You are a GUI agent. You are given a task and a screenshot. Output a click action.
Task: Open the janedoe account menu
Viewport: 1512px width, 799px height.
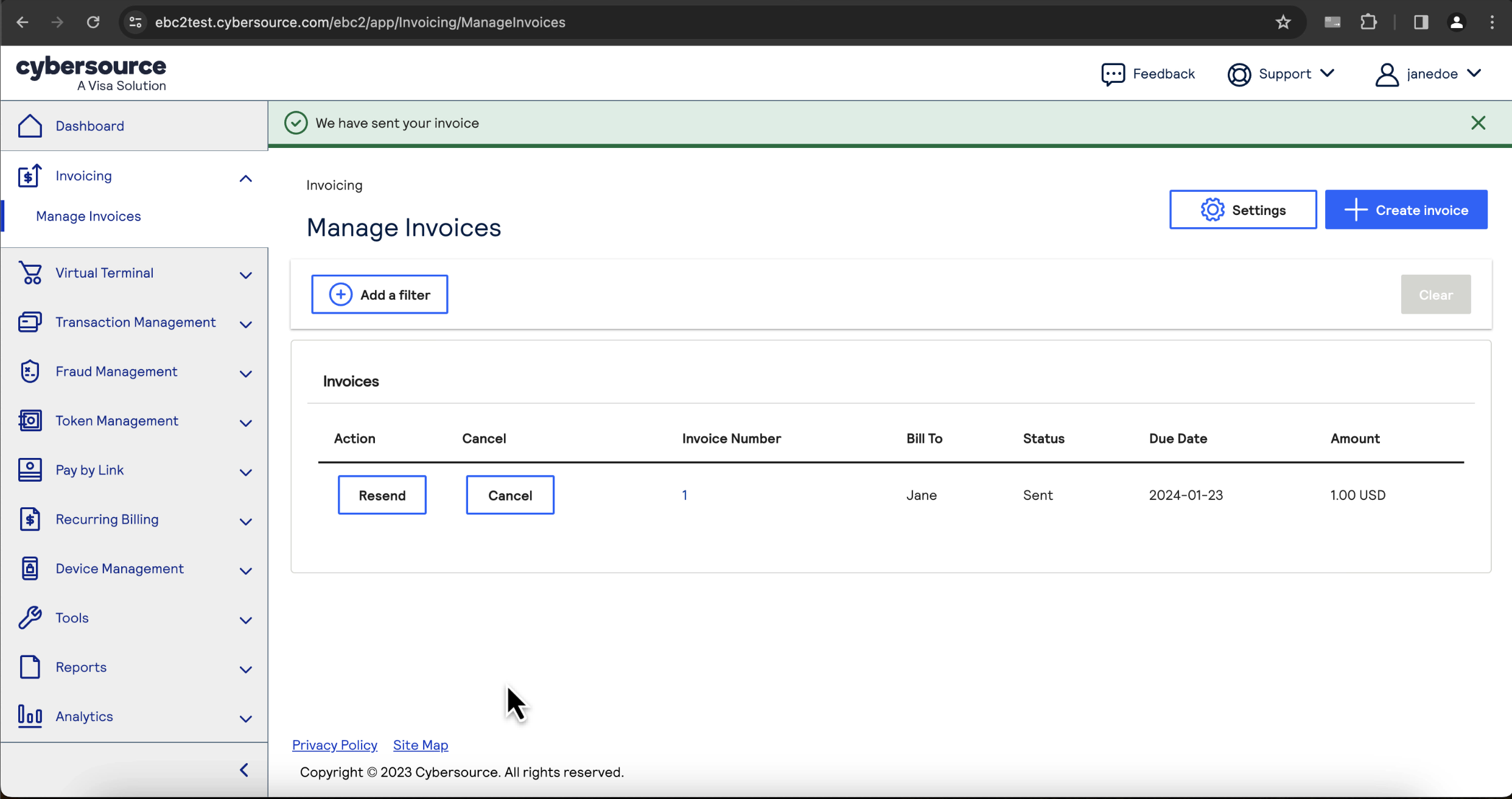pyautogui.click(x=1429, y=74)
